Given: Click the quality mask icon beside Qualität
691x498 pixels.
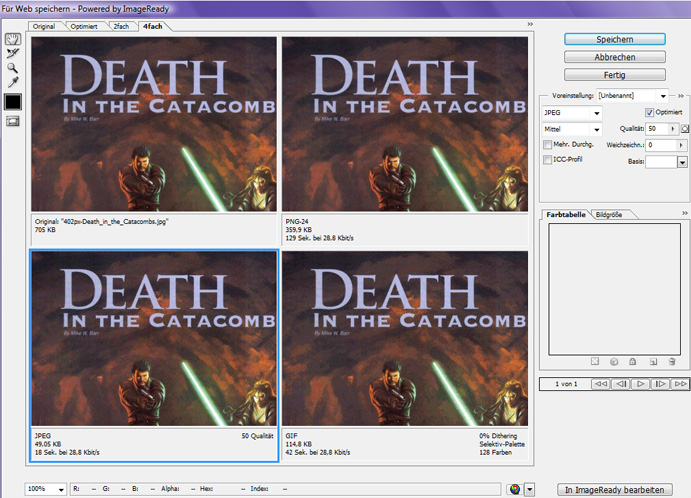Looking at the screenshot, I should (685, 129).
